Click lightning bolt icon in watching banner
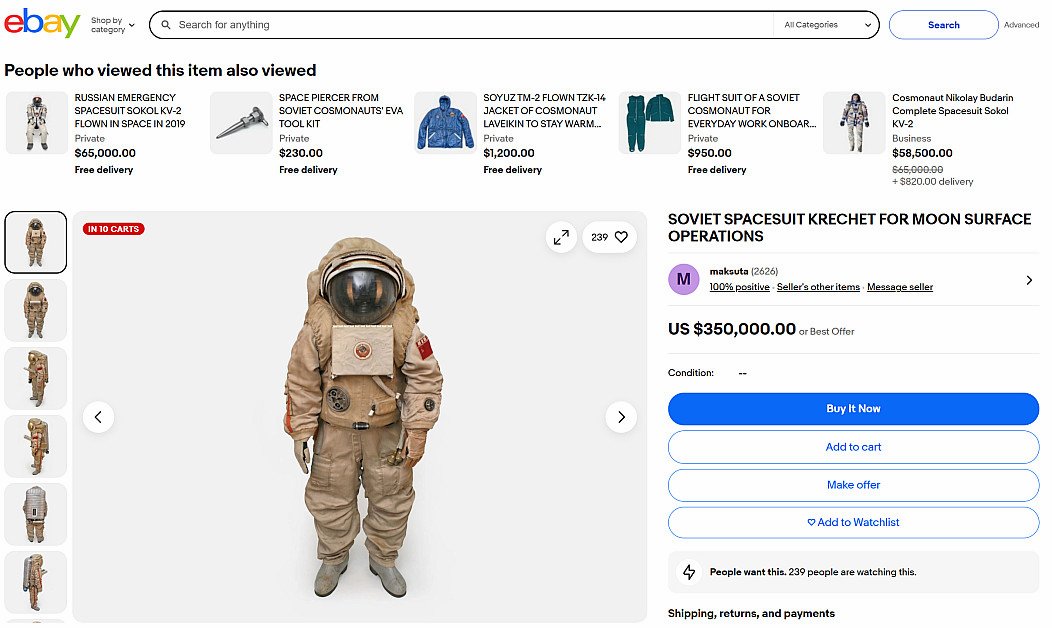The width and height of the screenshot is (1052, 628). coord(689,572)
